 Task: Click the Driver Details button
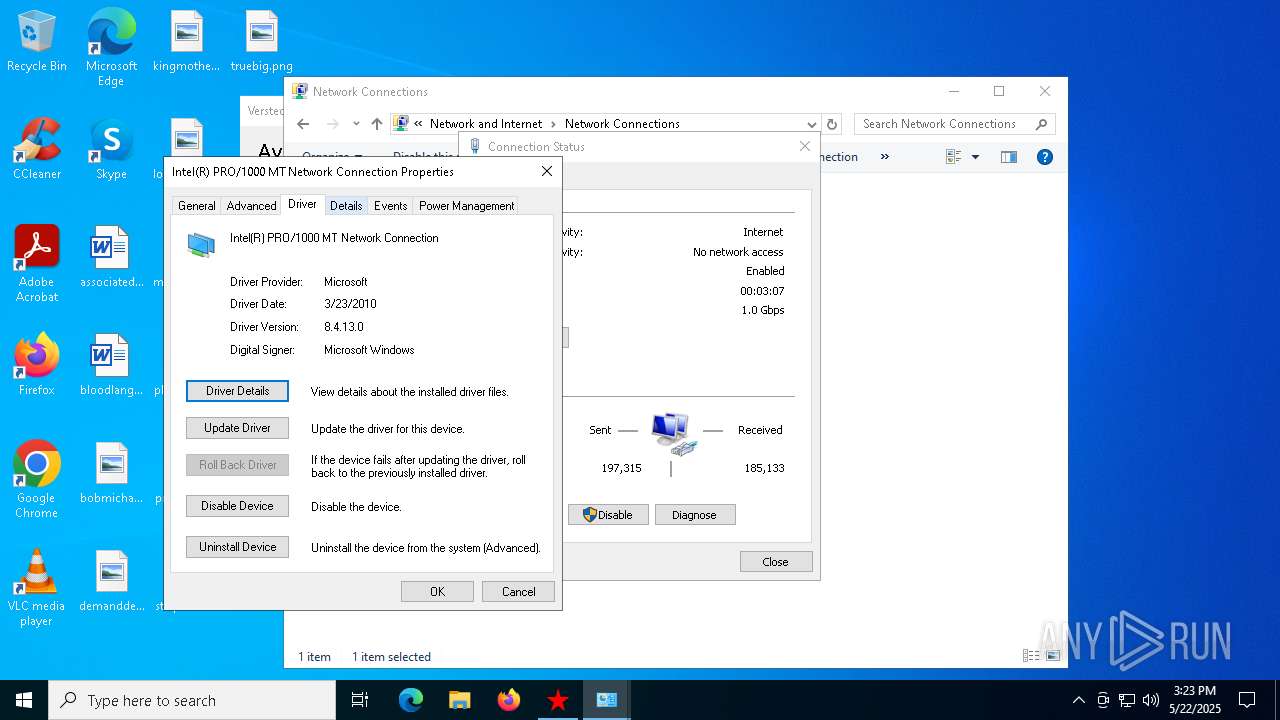pos(237,391)
